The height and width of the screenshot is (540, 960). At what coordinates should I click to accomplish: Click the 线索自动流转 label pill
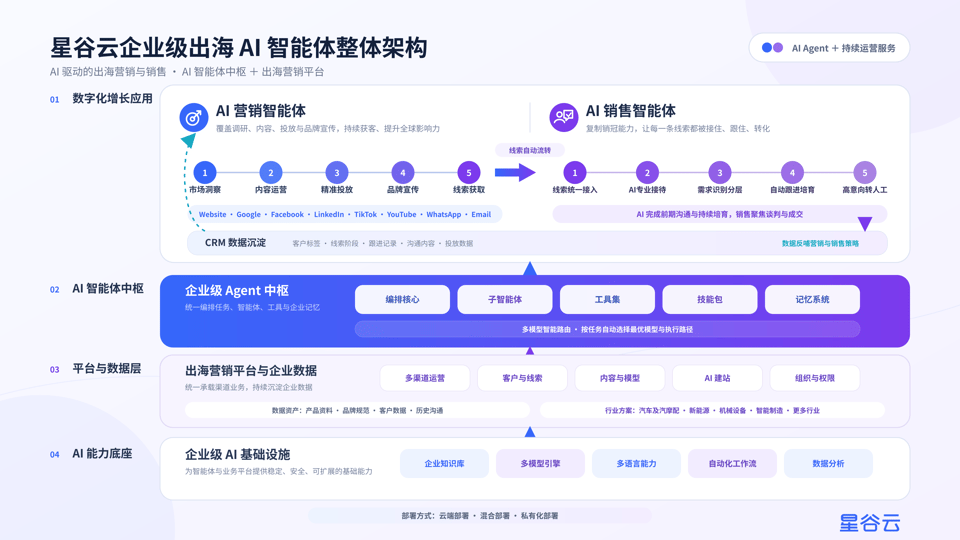tap(530, 150)
